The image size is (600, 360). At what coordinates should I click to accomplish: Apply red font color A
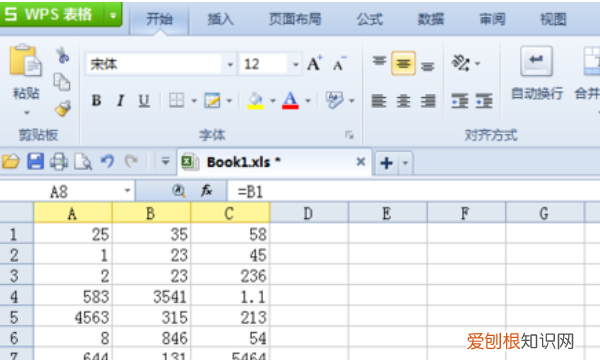click(x=290, y=101)
